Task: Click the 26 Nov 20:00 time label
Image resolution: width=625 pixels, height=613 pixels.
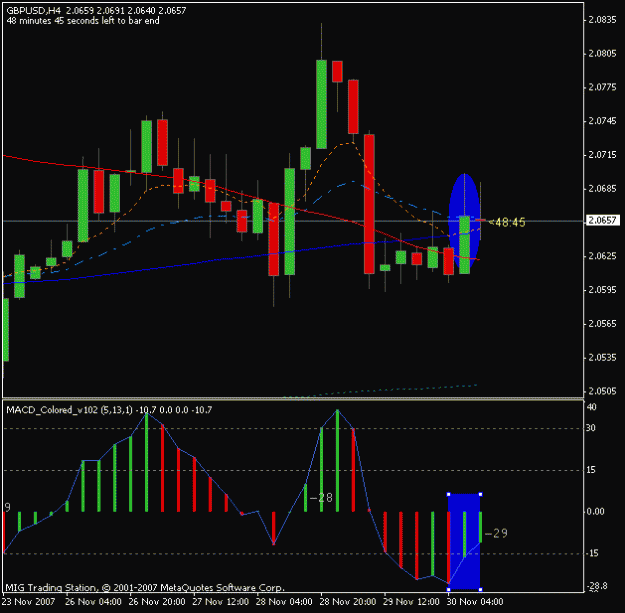Action: pyautogui.click(x=157, y=601)
